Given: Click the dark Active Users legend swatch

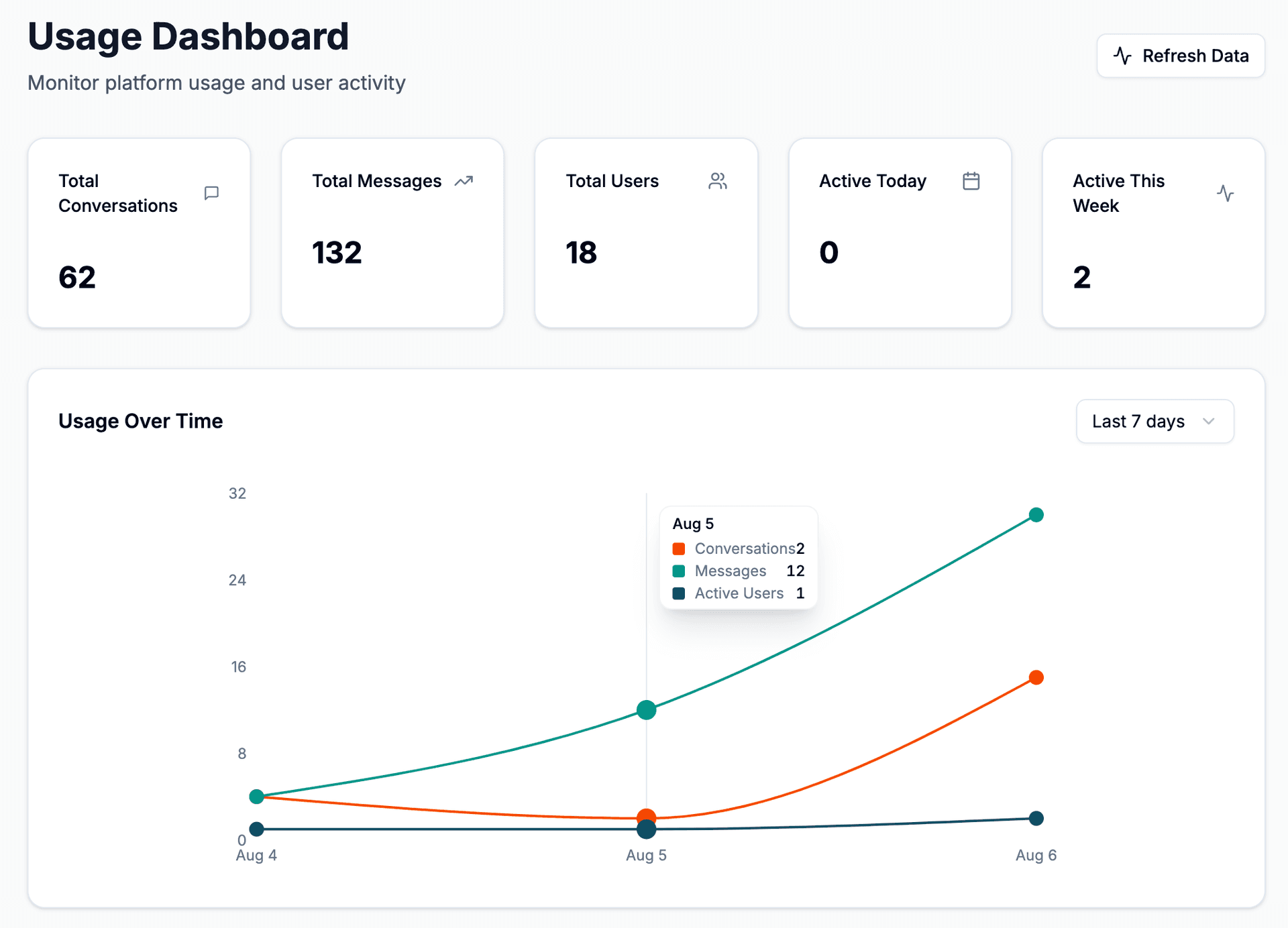Looking at the screenshot, I should click(679, 593).
